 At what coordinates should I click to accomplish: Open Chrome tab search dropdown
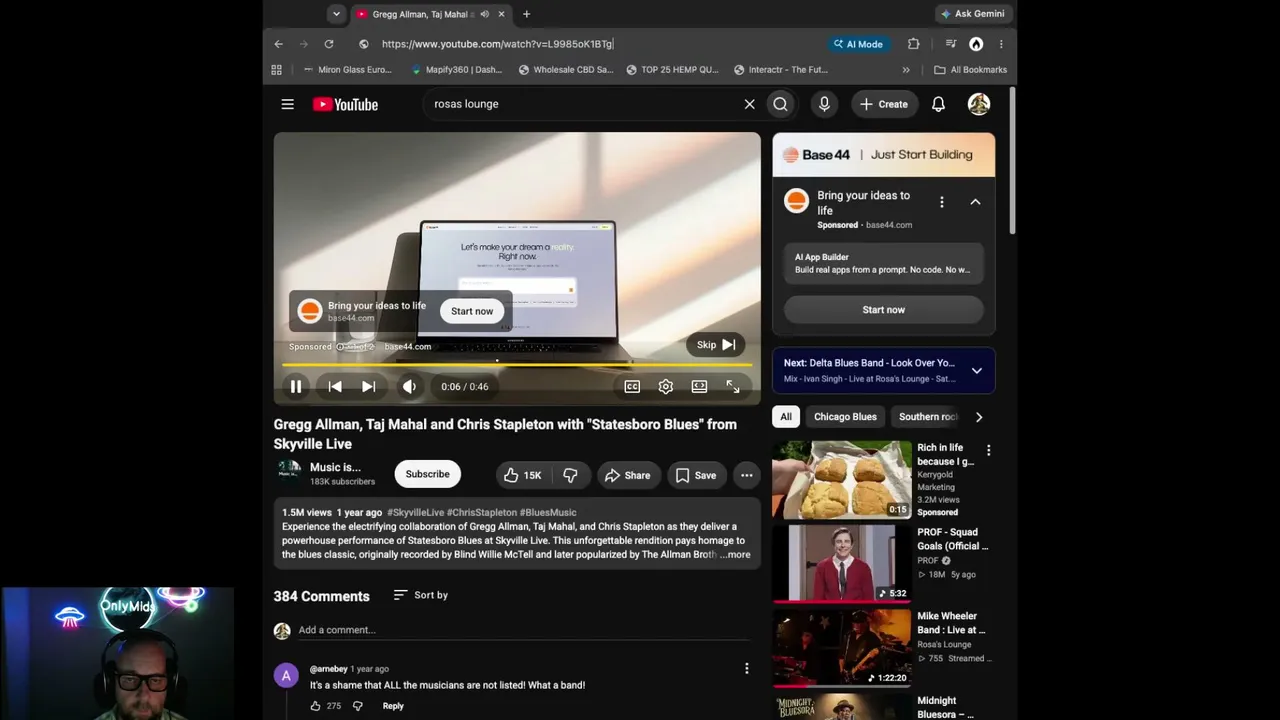(336, 14)
